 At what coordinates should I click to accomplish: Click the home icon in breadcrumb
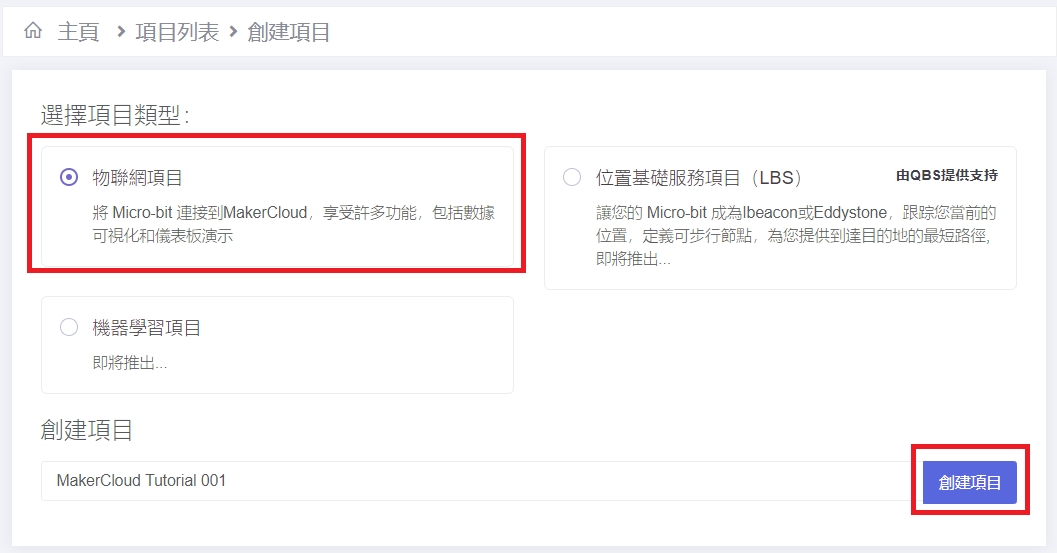pyautogui.click(x=33, y=30)
